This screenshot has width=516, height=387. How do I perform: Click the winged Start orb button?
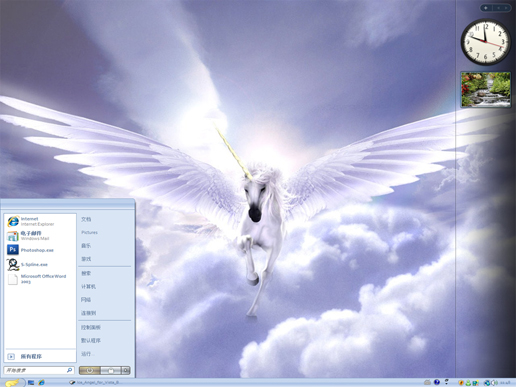(x=12, y=382)
